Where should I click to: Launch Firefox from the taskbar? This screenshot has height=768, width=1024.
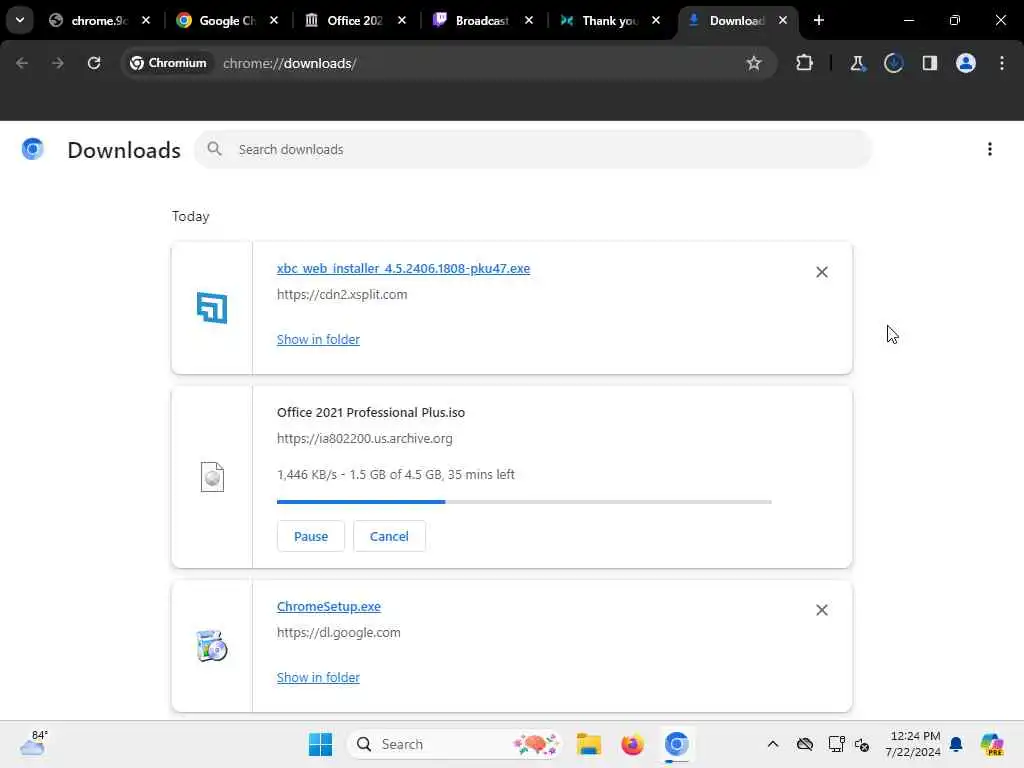pyautogui.click(x=632, y=744)
